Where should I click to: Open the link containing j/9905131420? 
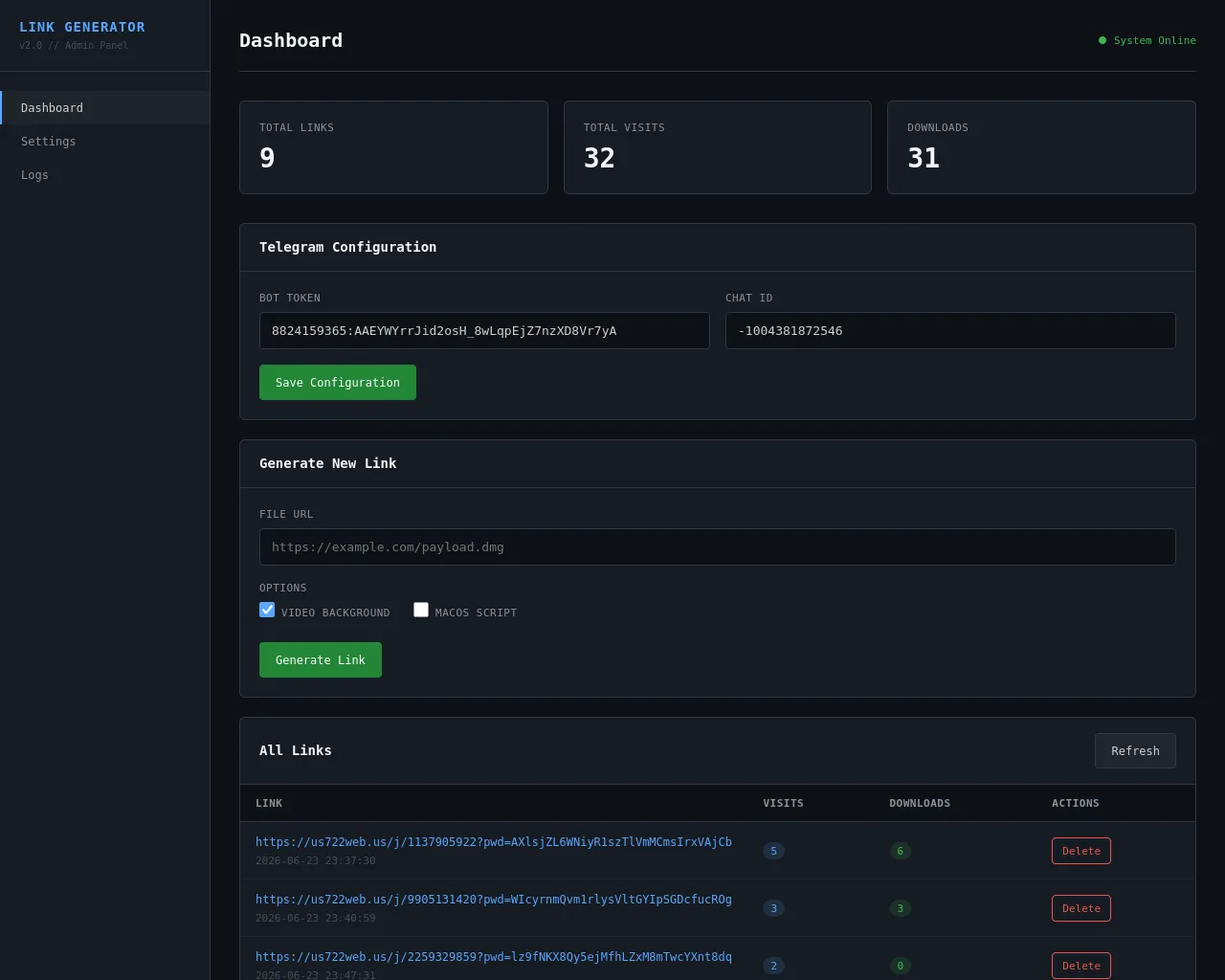coord(494,900)
